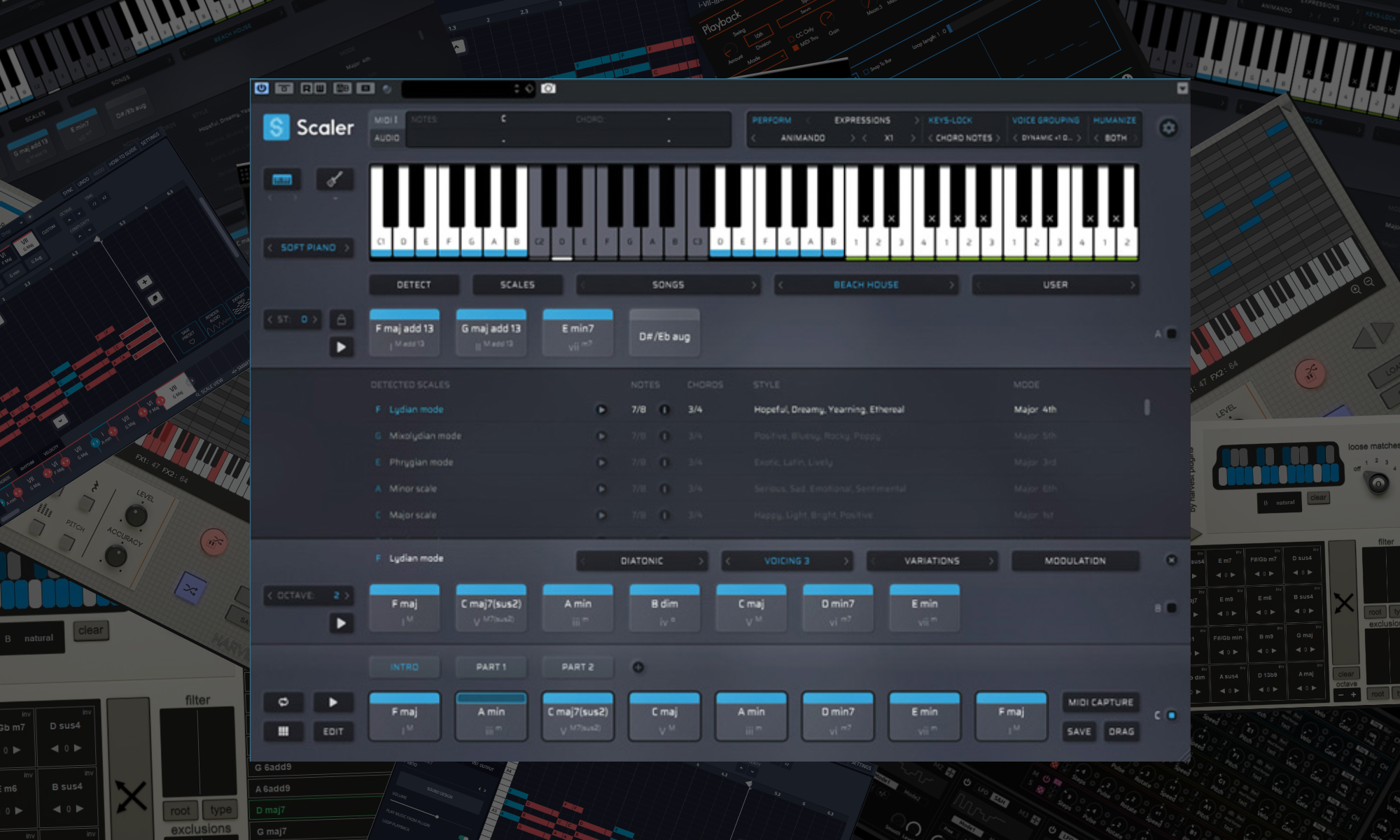
Task: Toggle the section B bind switch
Action: click(1171, 608)
